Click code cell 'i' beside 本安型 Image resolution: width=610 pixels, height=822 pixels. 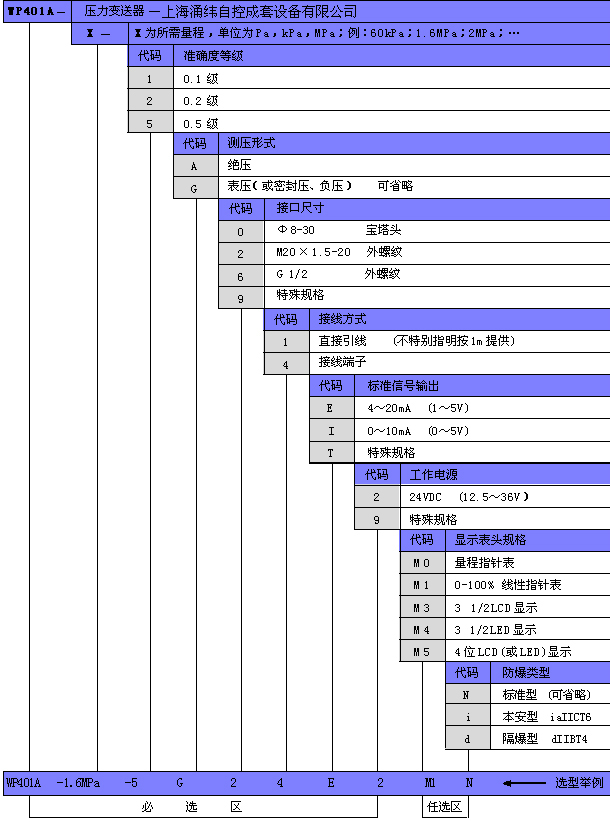click(x=467, y=717)
